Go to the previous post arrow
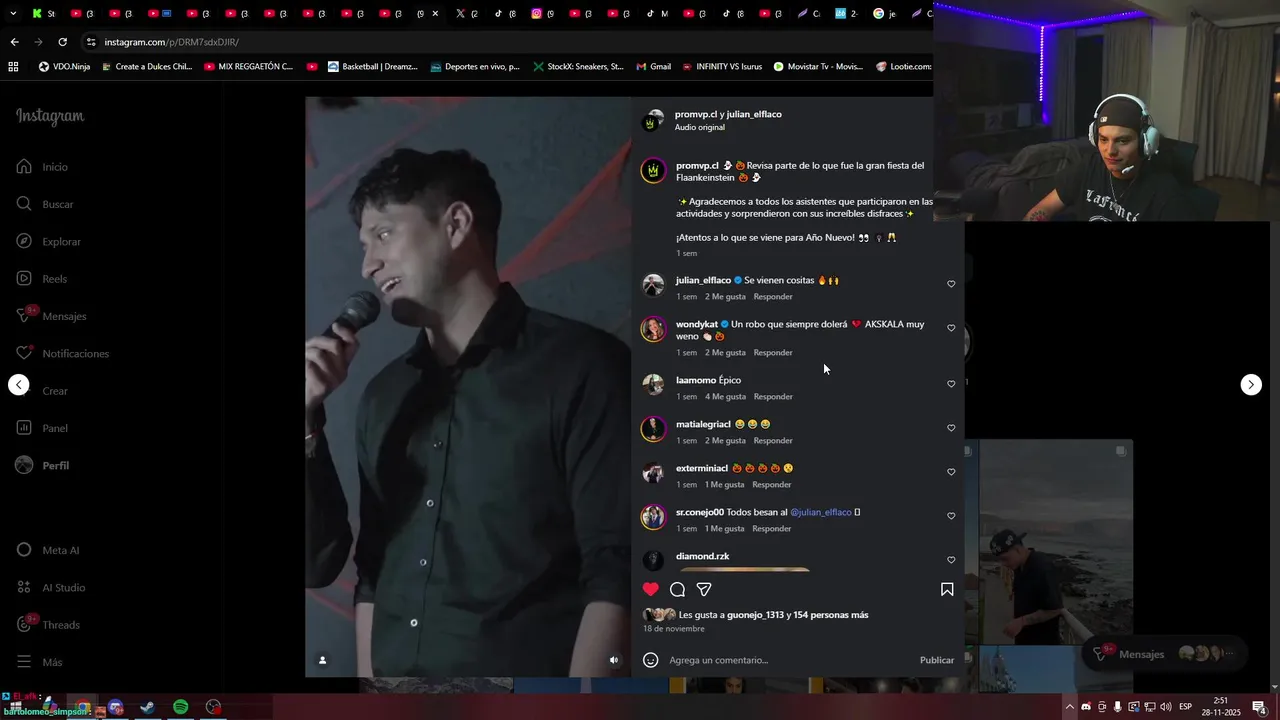1280x720 pixels. [x=19, y=385]
